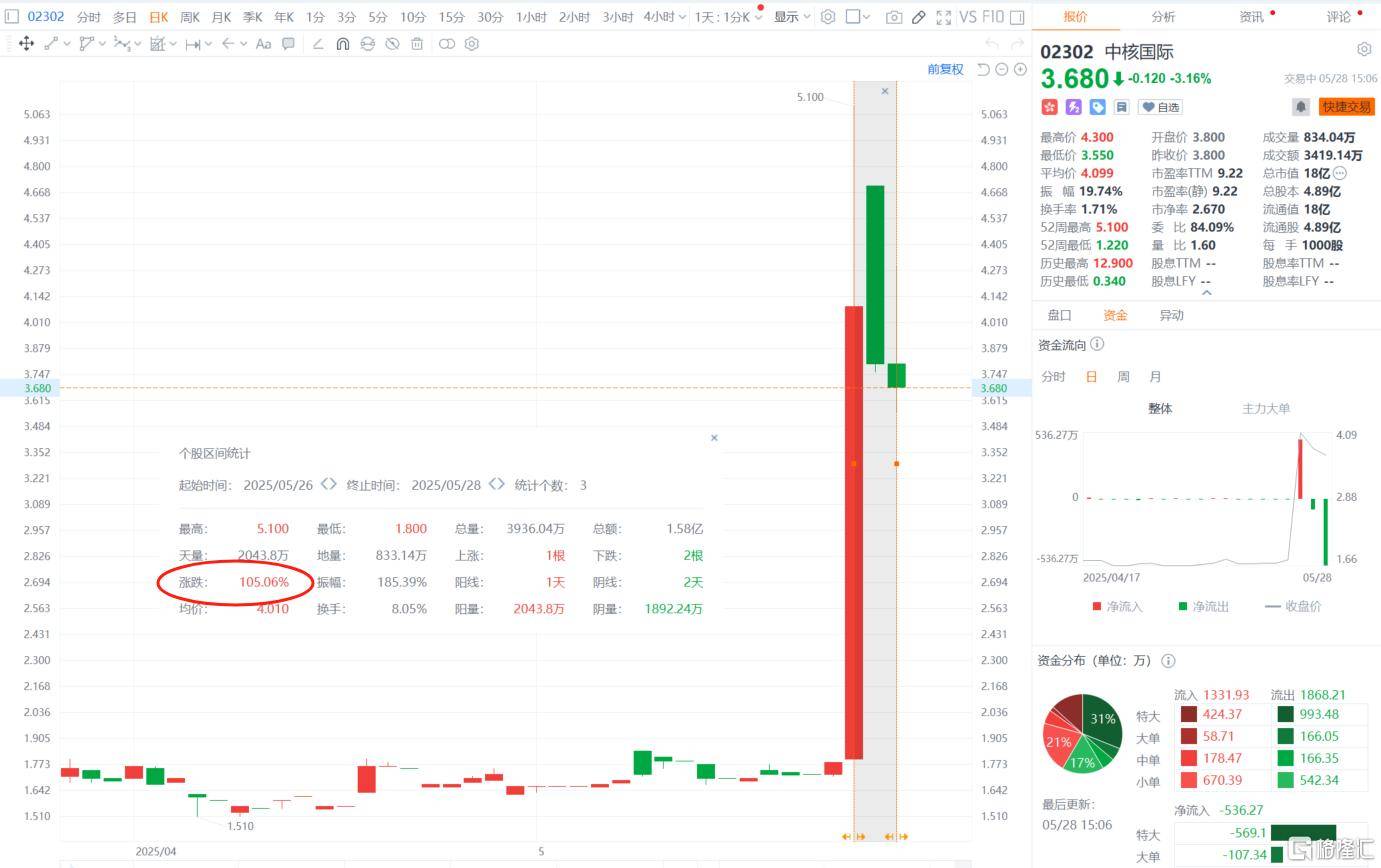Switch to 主力大单 flow view
This screenshot has width=1381, height=868.
pos(1266,408)
